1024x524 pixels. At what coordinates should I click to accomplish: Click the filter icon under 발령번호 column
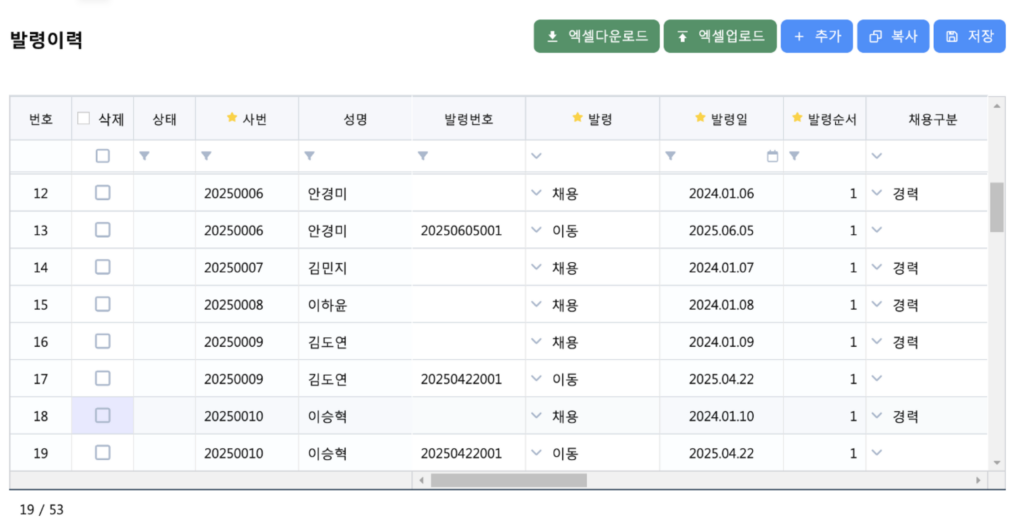(x=423, y=156)
